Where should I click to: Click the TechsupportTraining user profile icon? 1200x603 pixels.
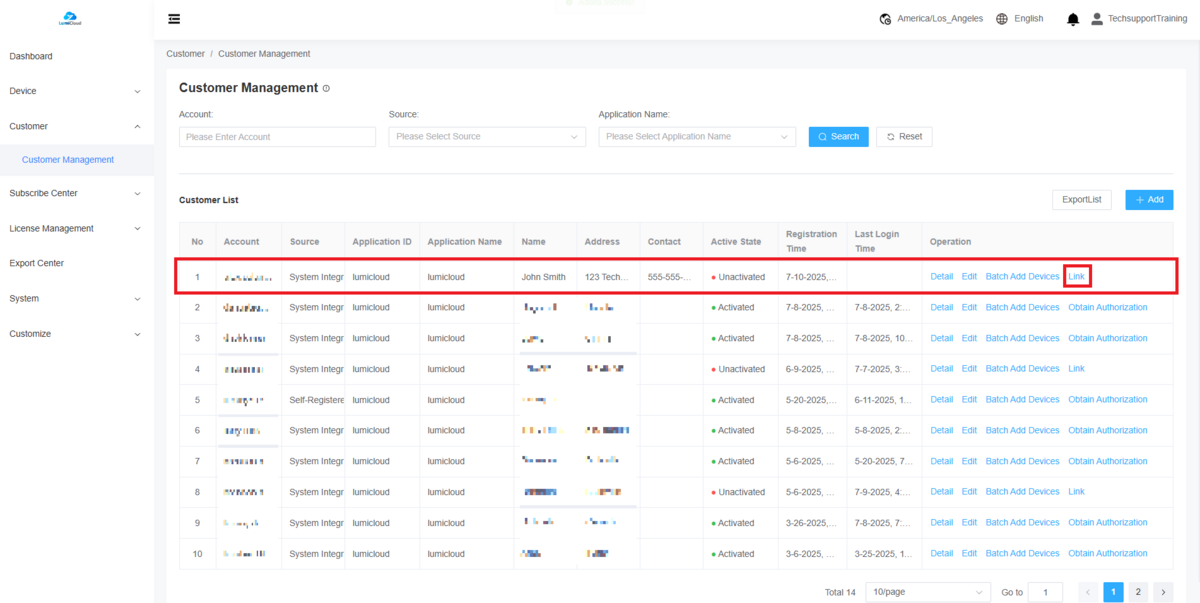[1097, 19]
